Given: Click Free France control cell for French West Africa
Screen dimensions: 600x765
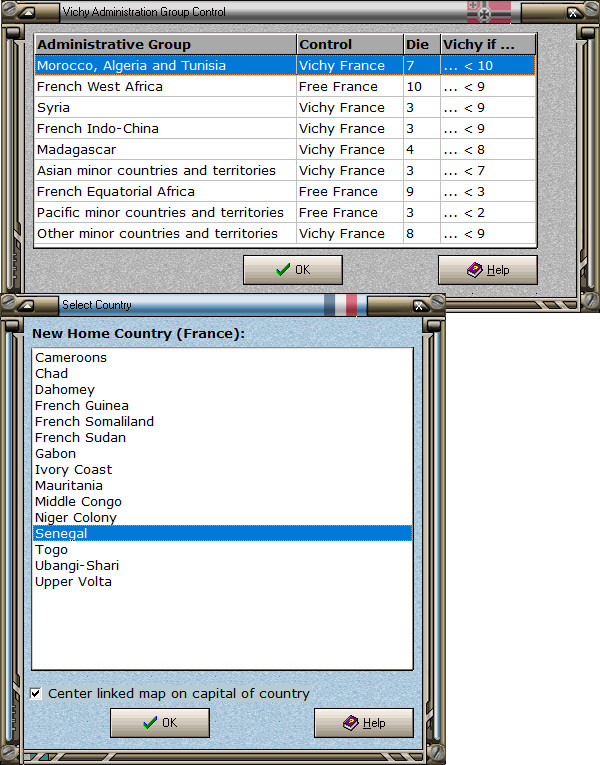Looking at the screenshot, I should click(x=350, y=86).
